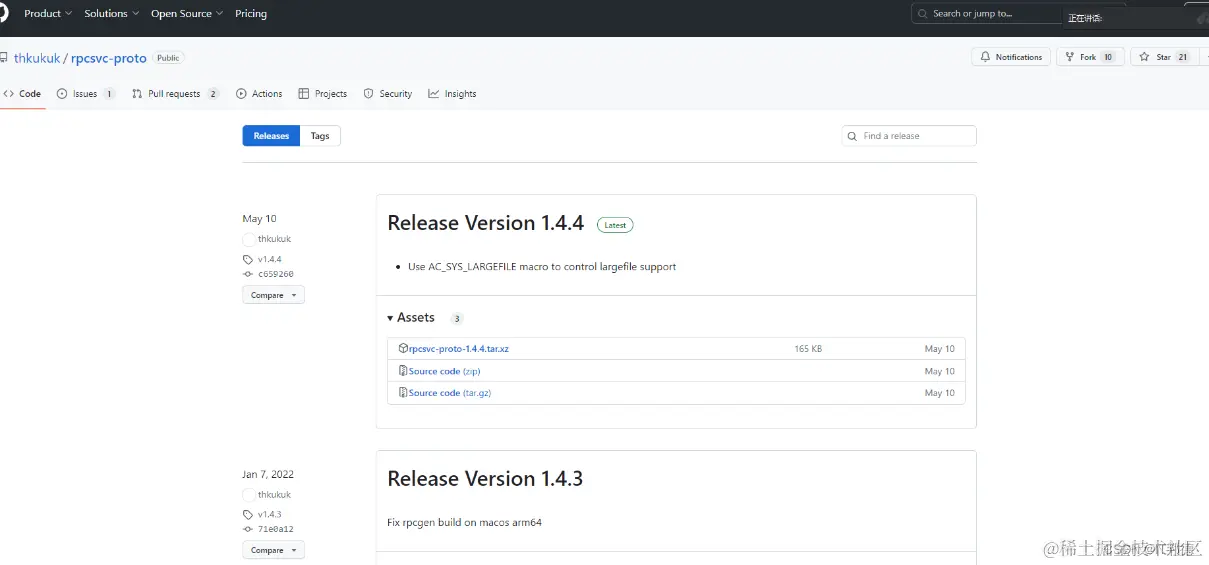This screenshot has height=565, width=1209.
Task: Click the Latest badge on 1.4.4
Action: click(615, 225)
